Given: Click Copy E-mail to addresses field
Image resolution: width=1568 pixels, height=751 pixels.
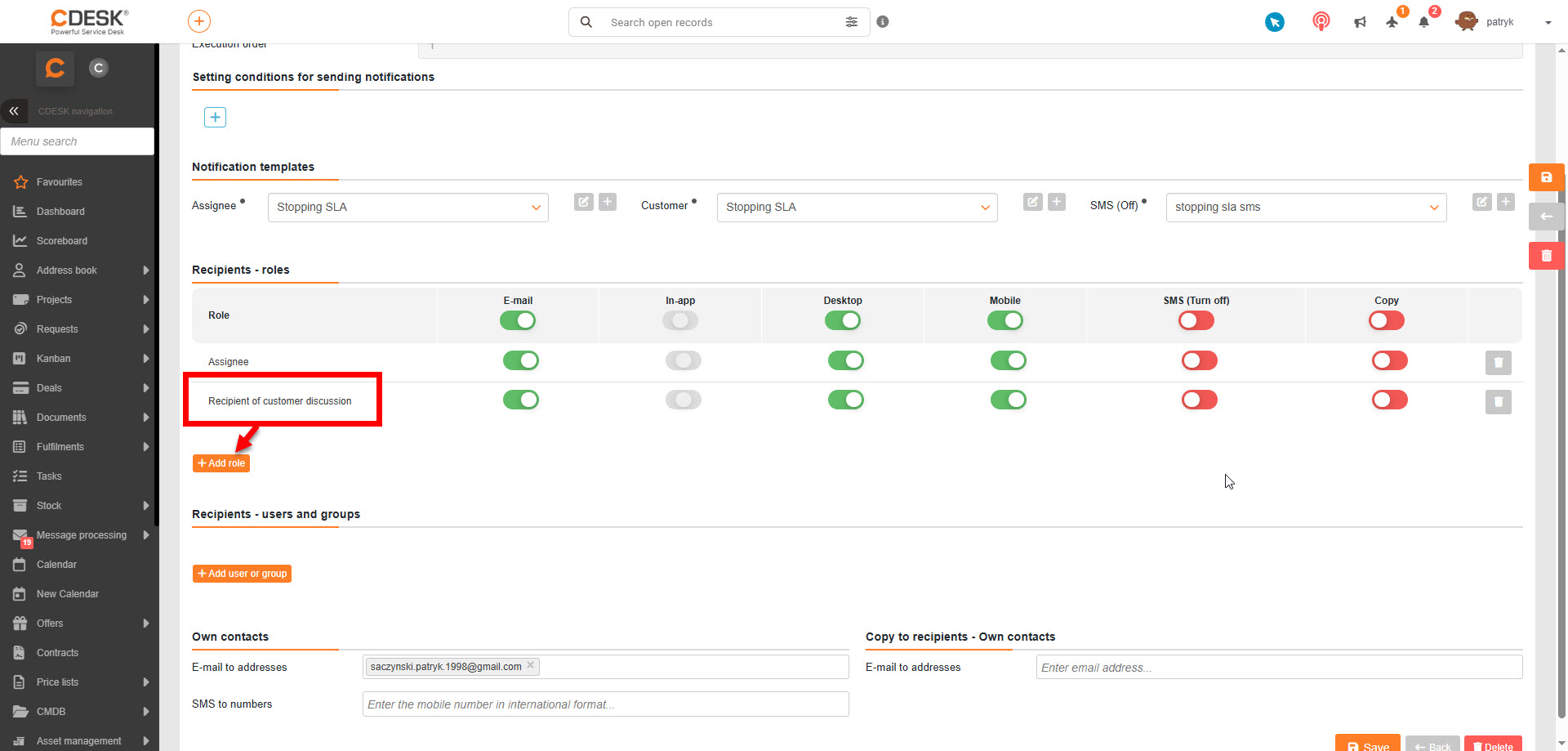Looking at the screenshot, I should (x=1279, y=668).
